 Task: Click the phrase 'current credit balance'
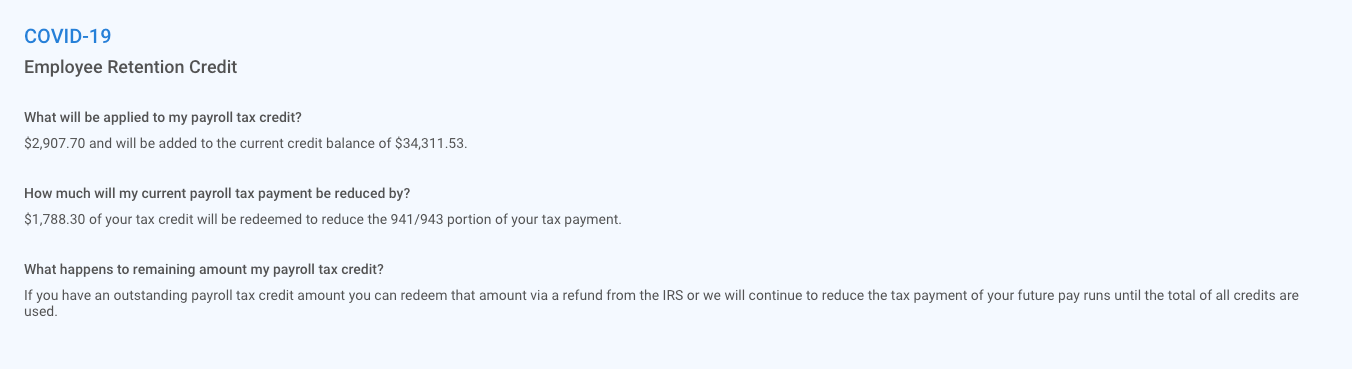(304, 143)
